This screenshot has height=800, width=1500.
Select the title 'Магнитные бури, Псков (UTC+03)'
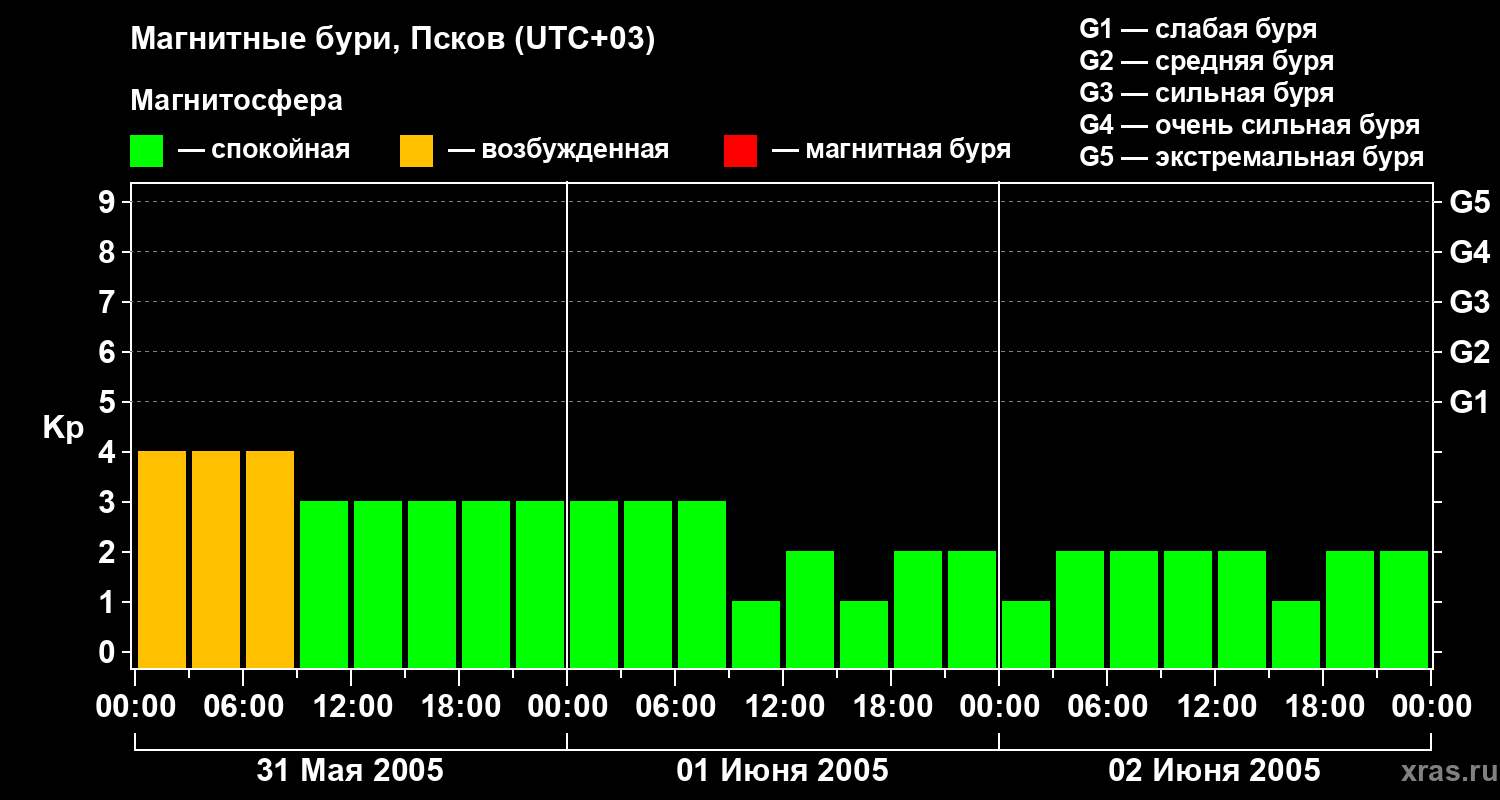[x=393, y=40]
